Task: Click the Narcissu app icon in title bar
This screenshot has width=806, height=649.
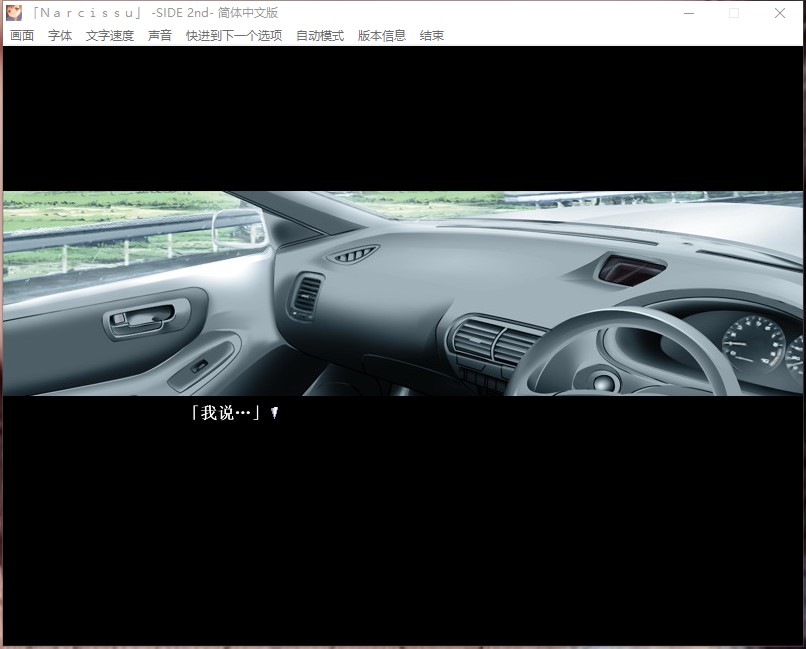Action: pos(14,13)
